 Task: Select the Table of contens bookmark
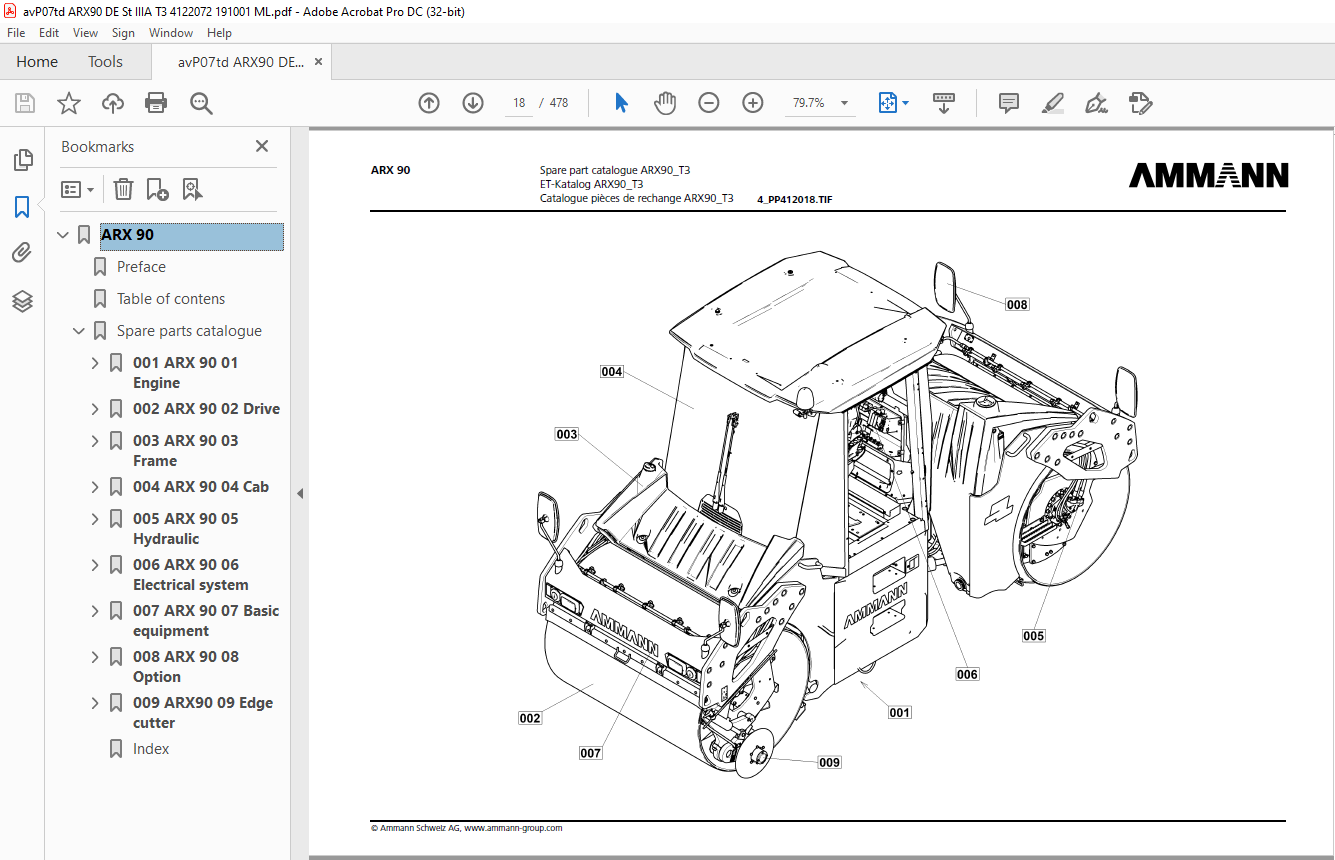click(x=171, y=299)
